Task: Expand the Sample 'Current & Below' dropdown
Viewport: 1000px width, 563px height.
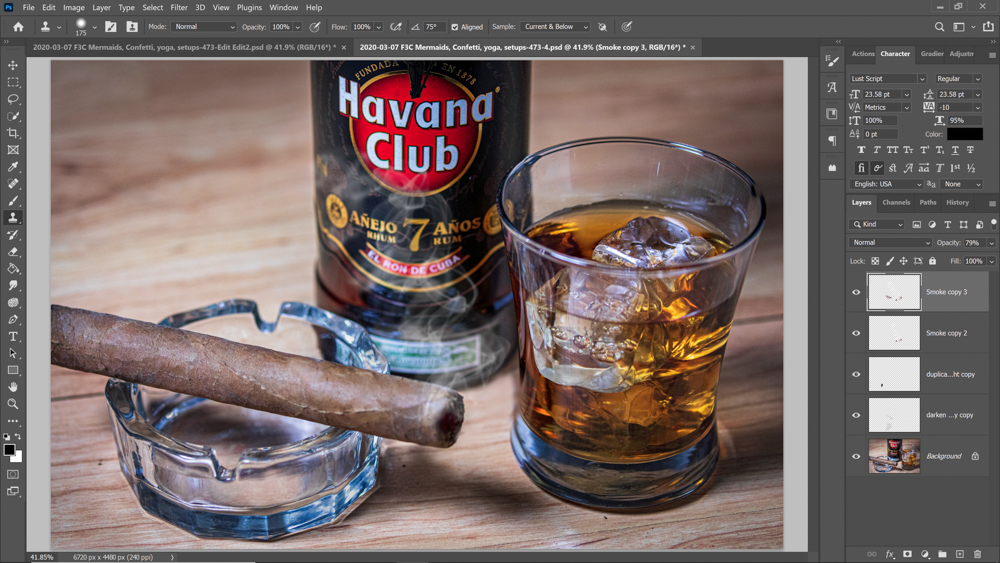Action: tap(555, 27)
